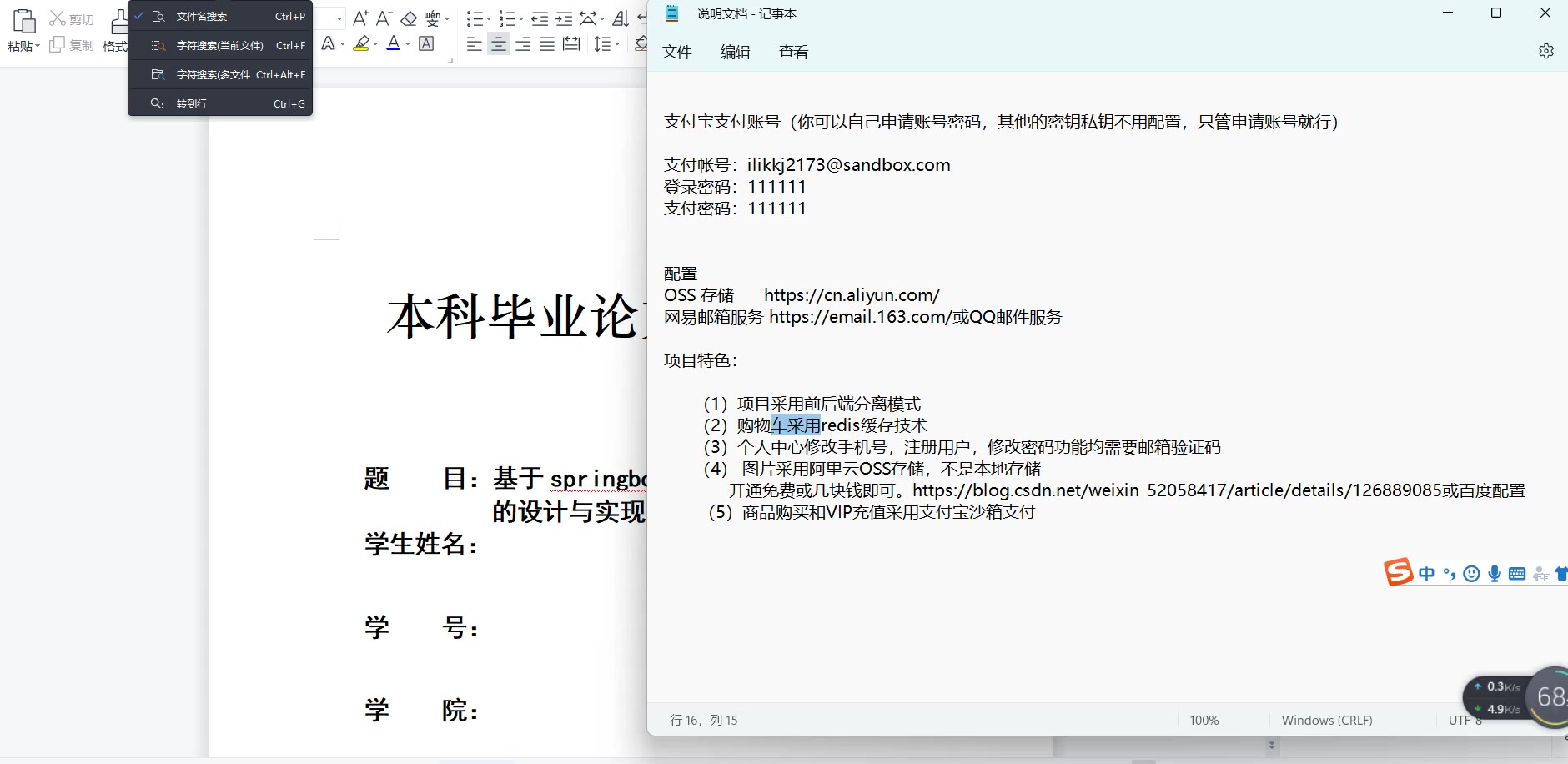This screenshot has height=764, width=1568.
Task: Click the align left icon
Action: coord(475,44)
